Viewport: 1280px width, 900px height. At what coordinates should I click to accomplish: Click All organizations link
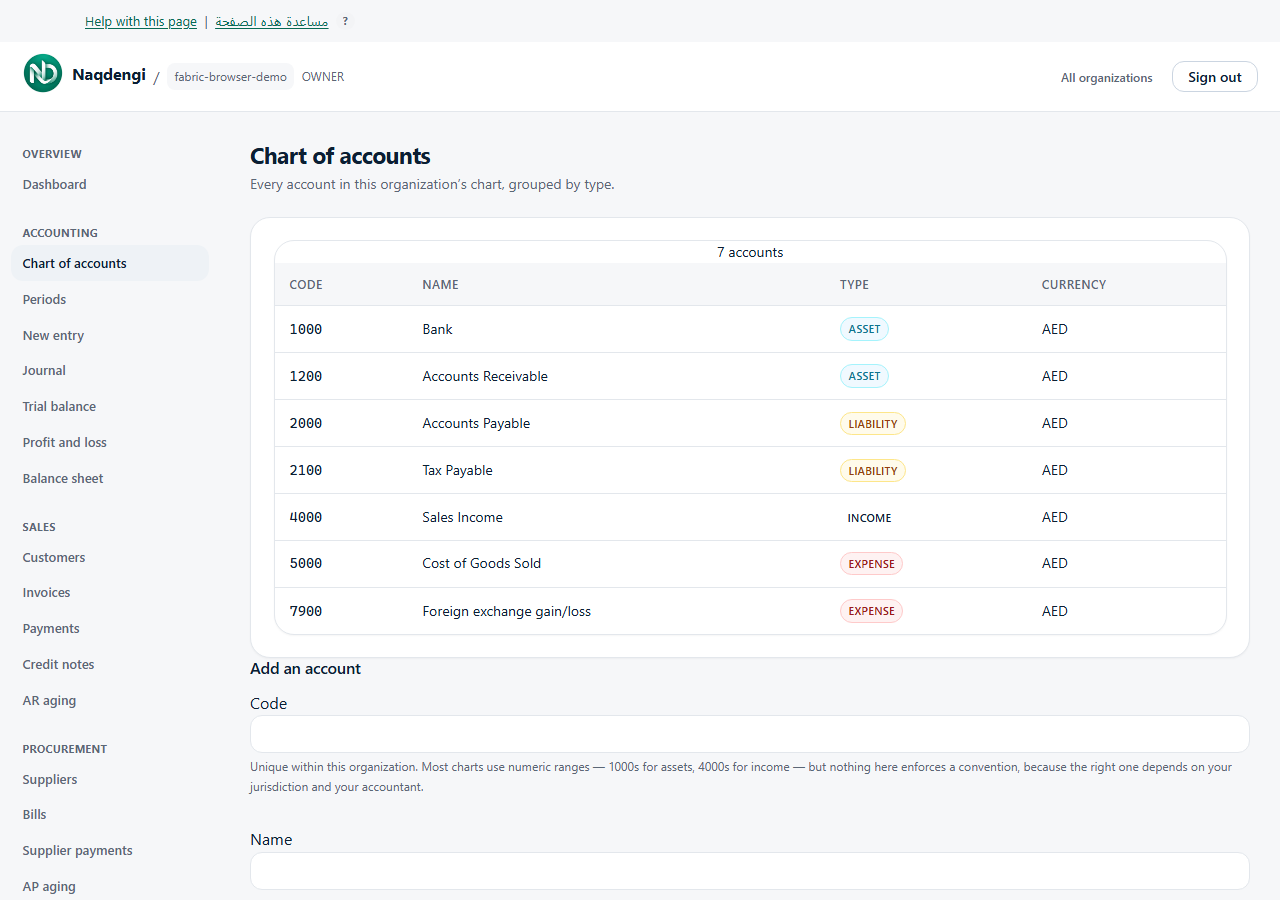pos(1106,77)
